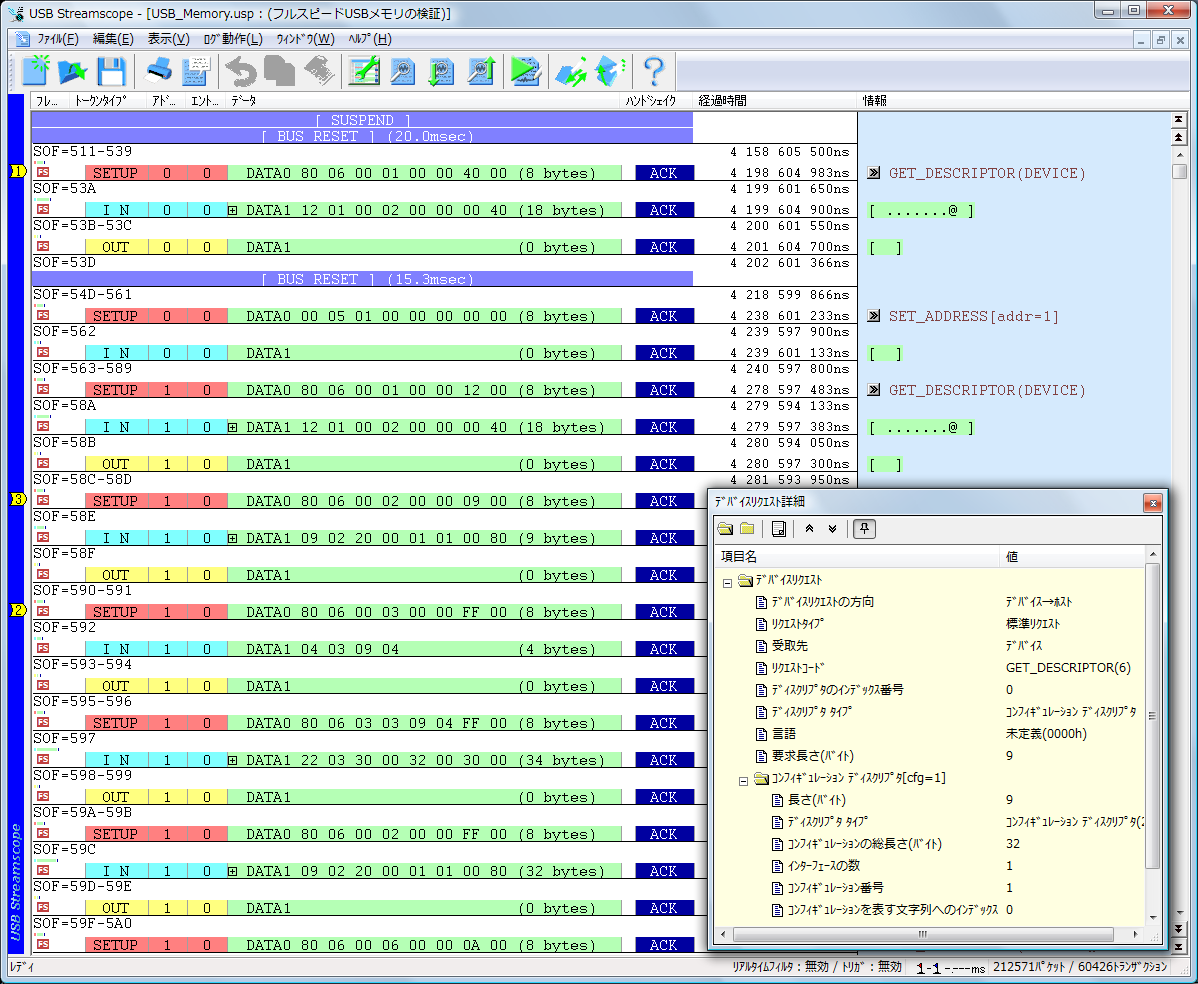This screenshot has width=1198, height=984.
Task: Go to previous request with double up chevron
Action: (x=809, y=529)
